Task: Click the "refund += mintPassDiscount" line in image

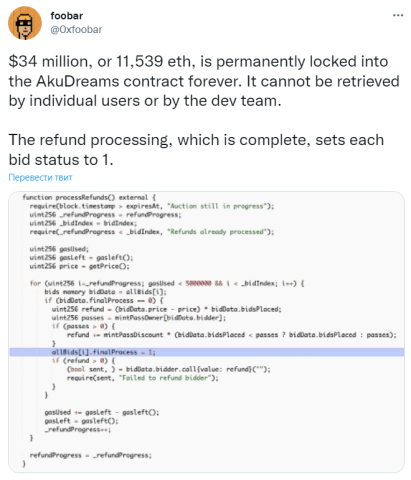Action: [x=232, y=335]
